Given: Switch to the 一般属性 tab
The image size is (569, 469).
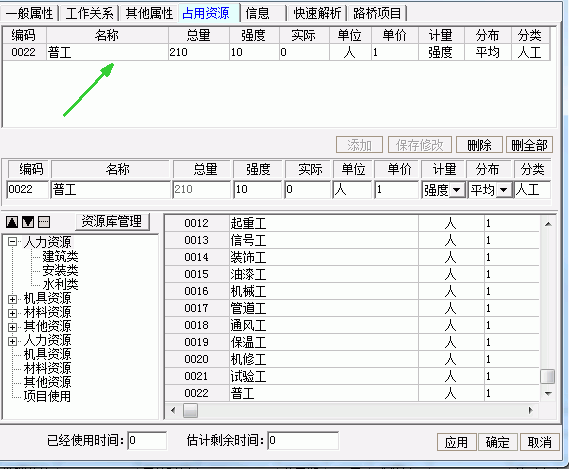Looking at the screenshot, I should pyautogui.click(x=30, y=14).
